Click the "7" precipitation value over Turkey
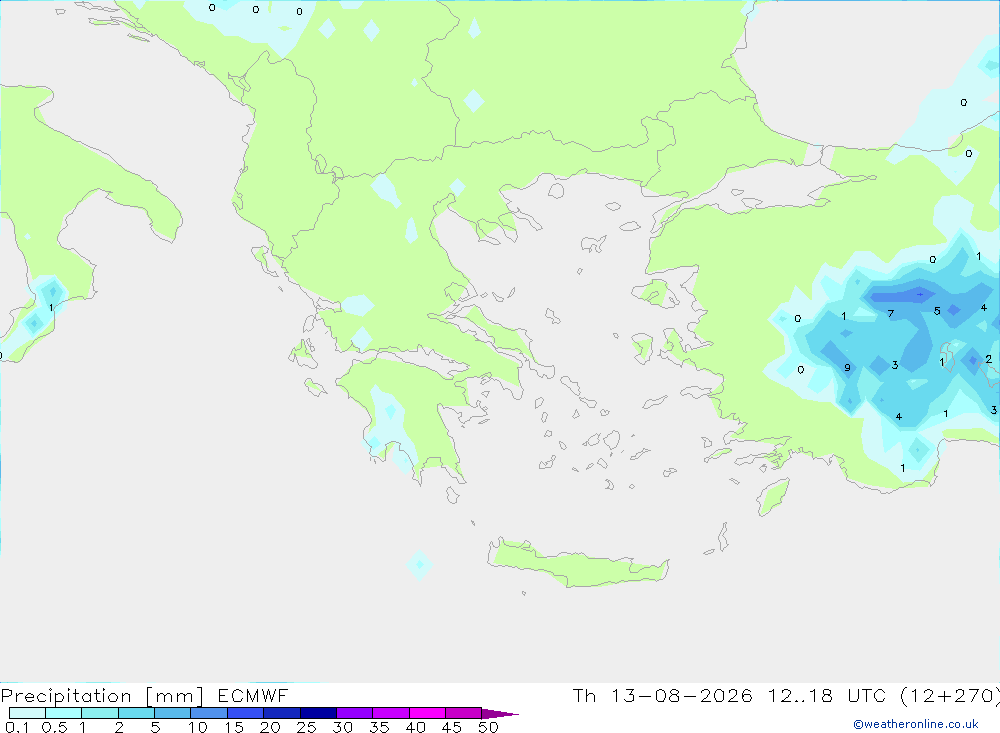The height and width of the screenshot is (733, 1000). (x=891, y=313)
